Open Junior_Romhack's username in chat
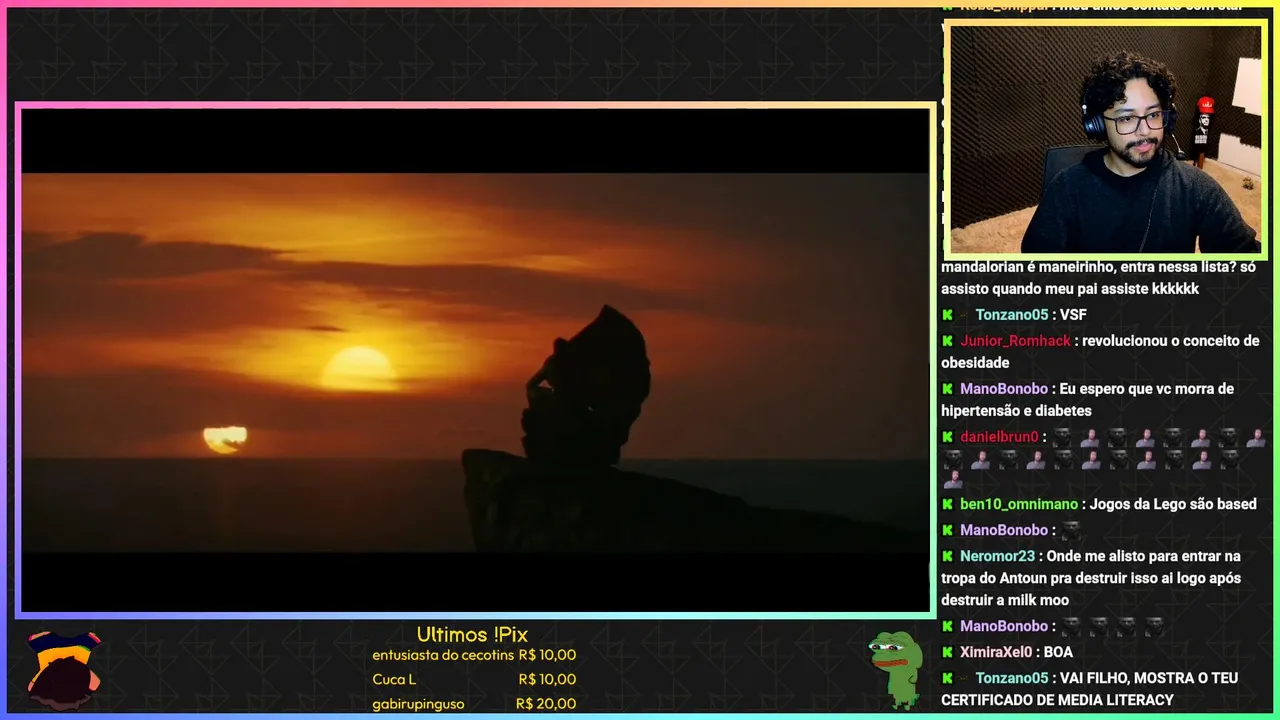The height and width of the screenshot is (720, 1280). pyautogui.click(x=1015, y=341)
